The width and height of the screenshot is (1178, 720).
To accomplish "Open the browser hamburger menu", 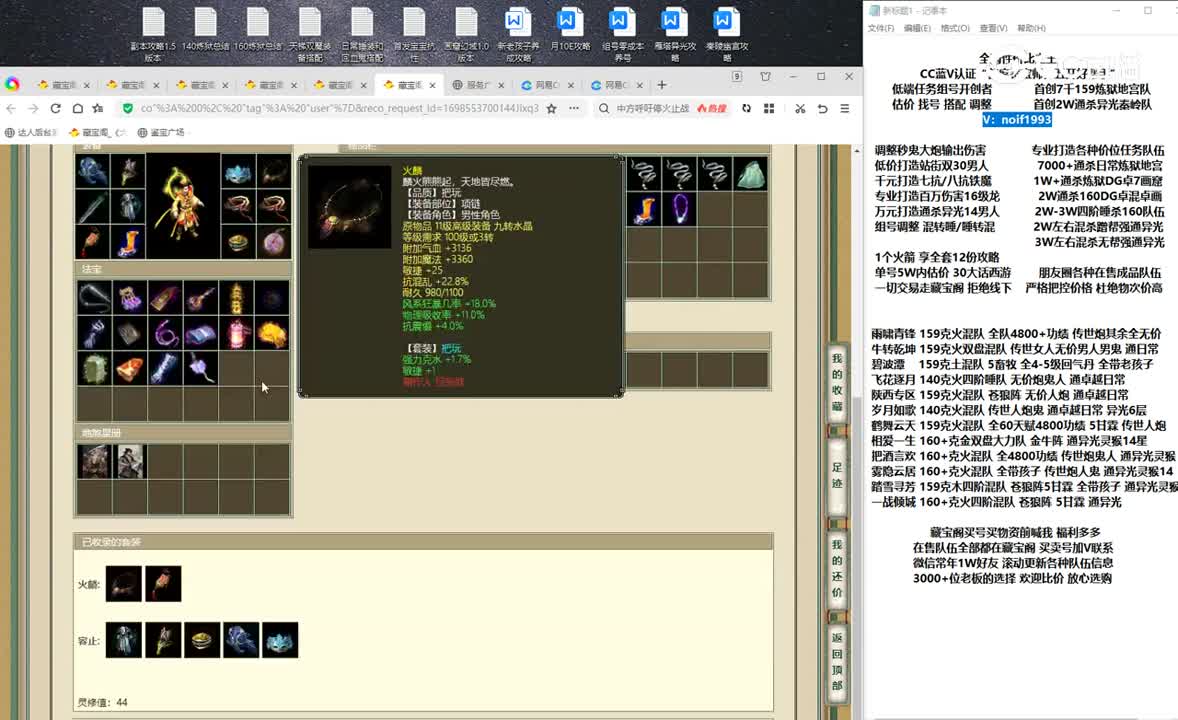I will point(845,108).
